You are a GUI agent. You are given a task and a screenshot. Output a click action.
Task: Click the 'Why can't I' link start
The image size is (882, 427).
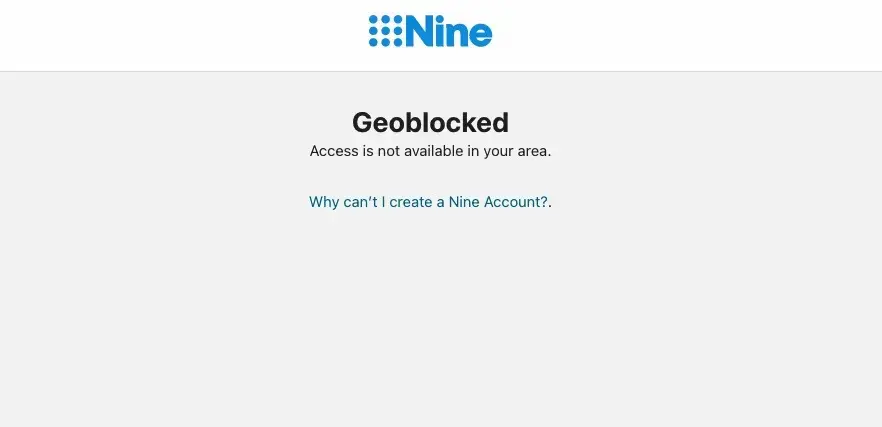click(x=347, y=202)
